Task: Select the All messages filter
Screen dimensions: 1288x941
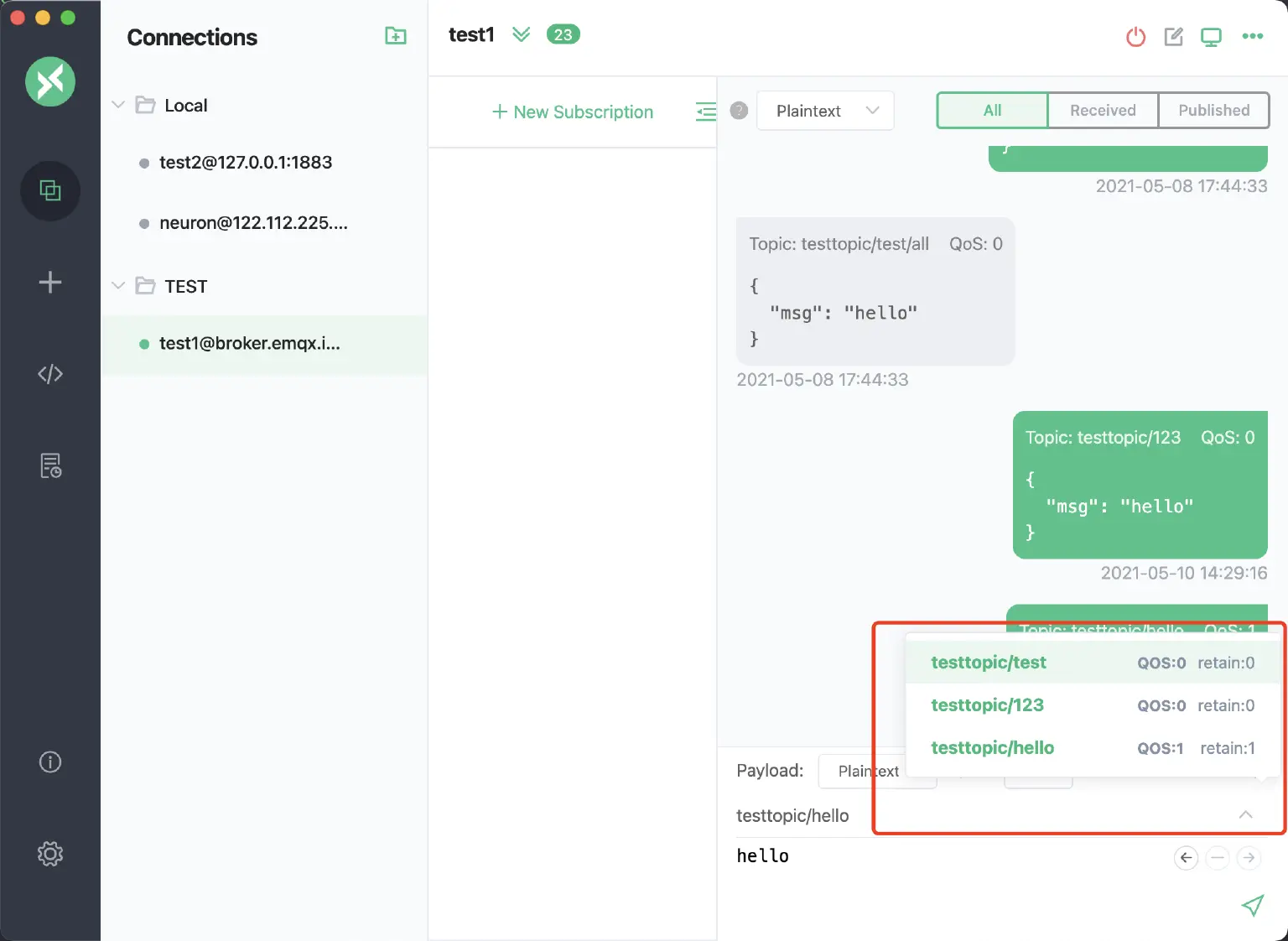Action: 992,111
